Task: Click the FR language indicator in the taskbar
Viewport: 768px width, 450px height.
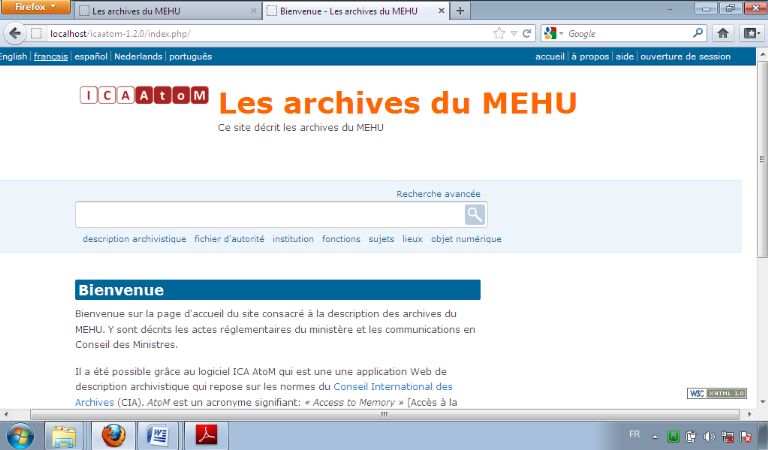Action: (634, 434)
